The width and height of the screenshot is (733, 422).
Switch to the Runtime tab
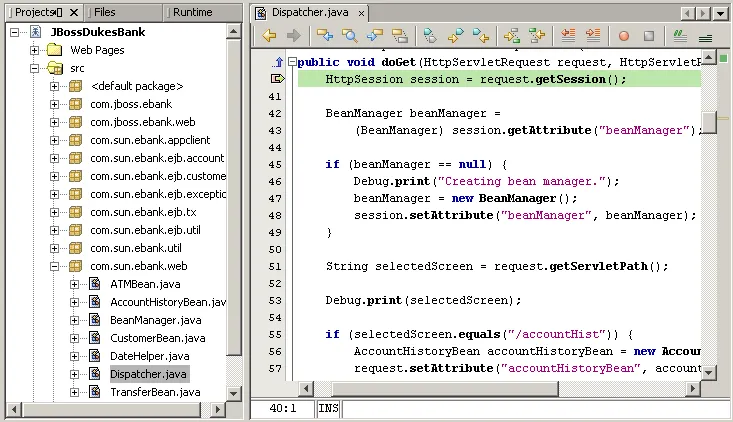(x=193, y=12)
